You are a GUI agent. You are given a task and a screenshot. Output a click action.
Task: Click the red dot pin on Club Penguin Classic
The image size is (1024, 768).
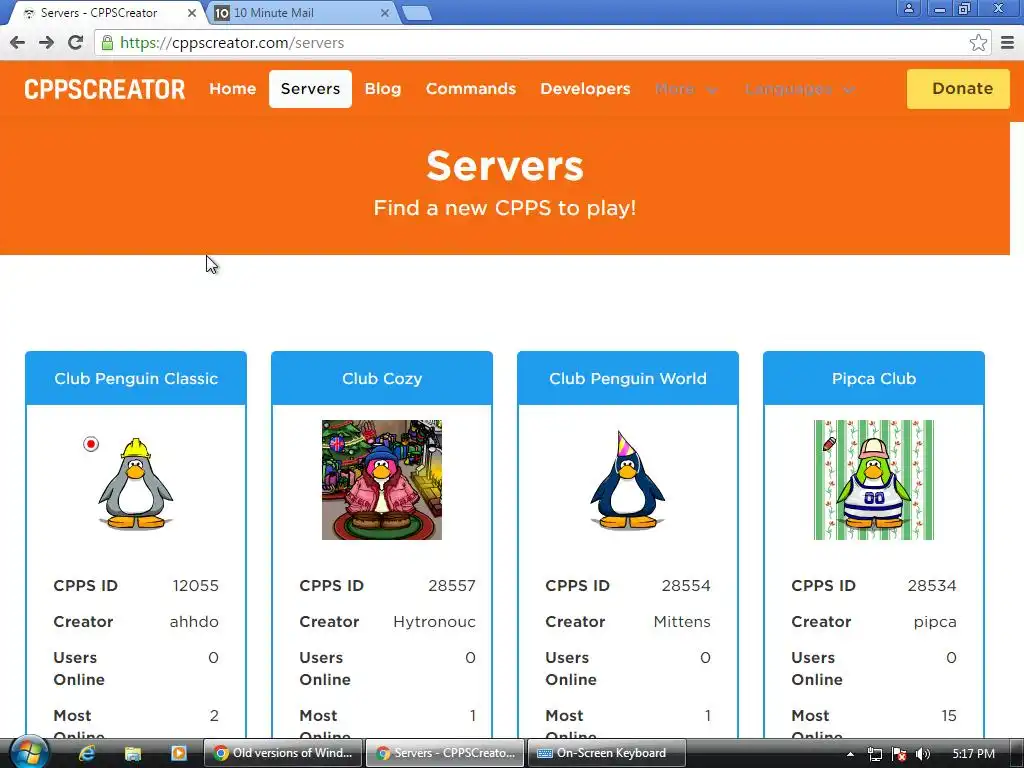tap(91, 444)
